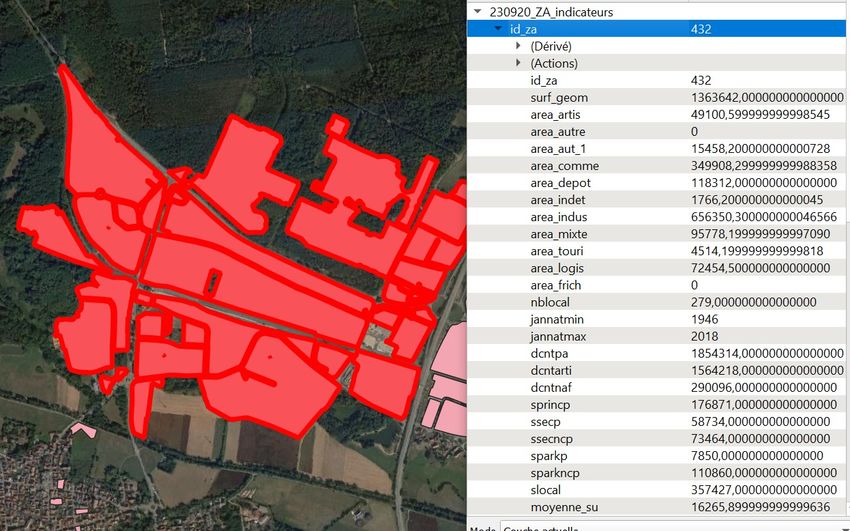Expand the (Actions) section
This screenshot has height=531, width=850.
pyautogui.click(x=518, y=63)
